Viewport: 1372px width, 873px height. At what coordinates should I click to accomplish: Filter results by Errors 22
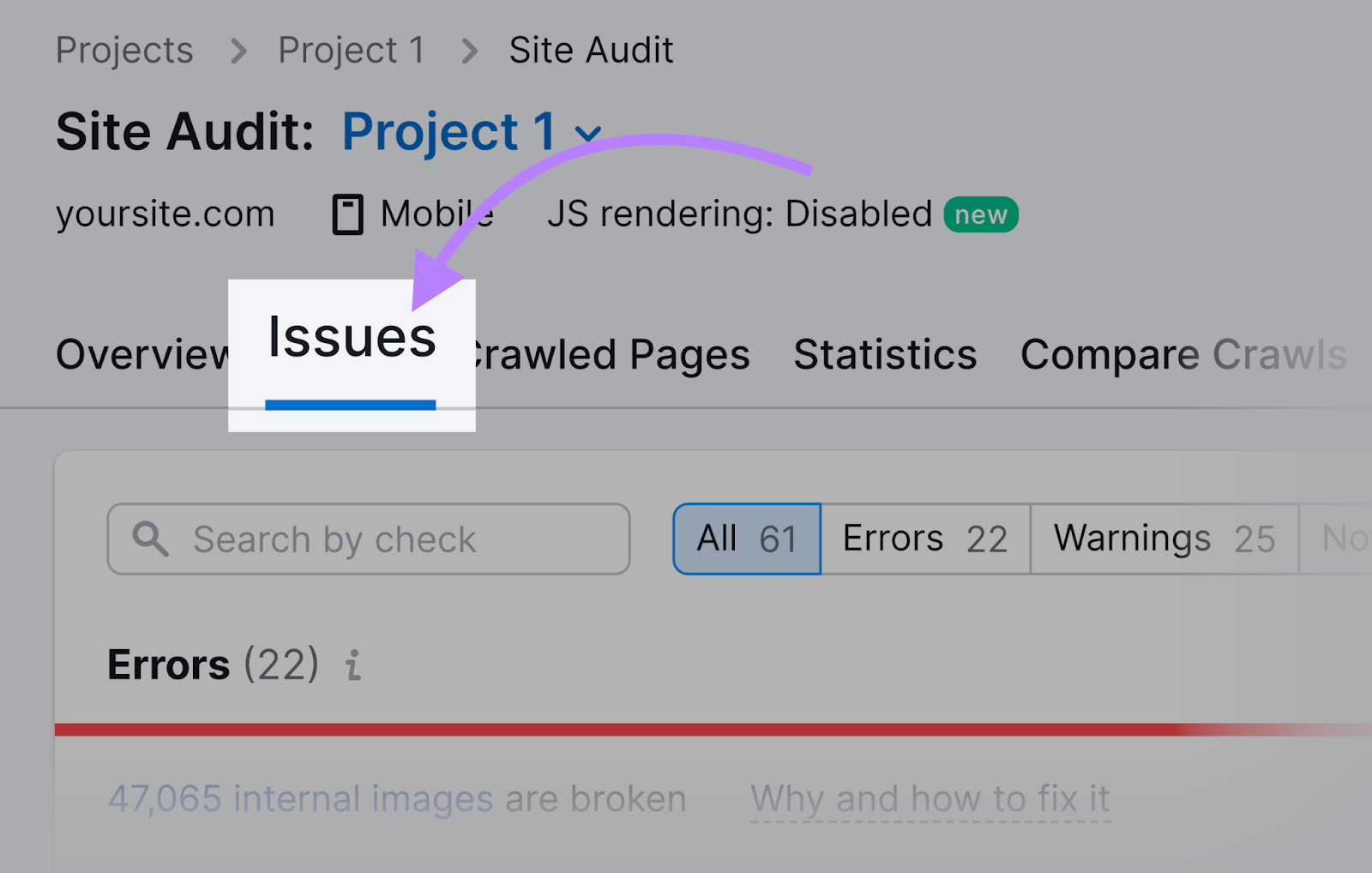pos(924,539)
